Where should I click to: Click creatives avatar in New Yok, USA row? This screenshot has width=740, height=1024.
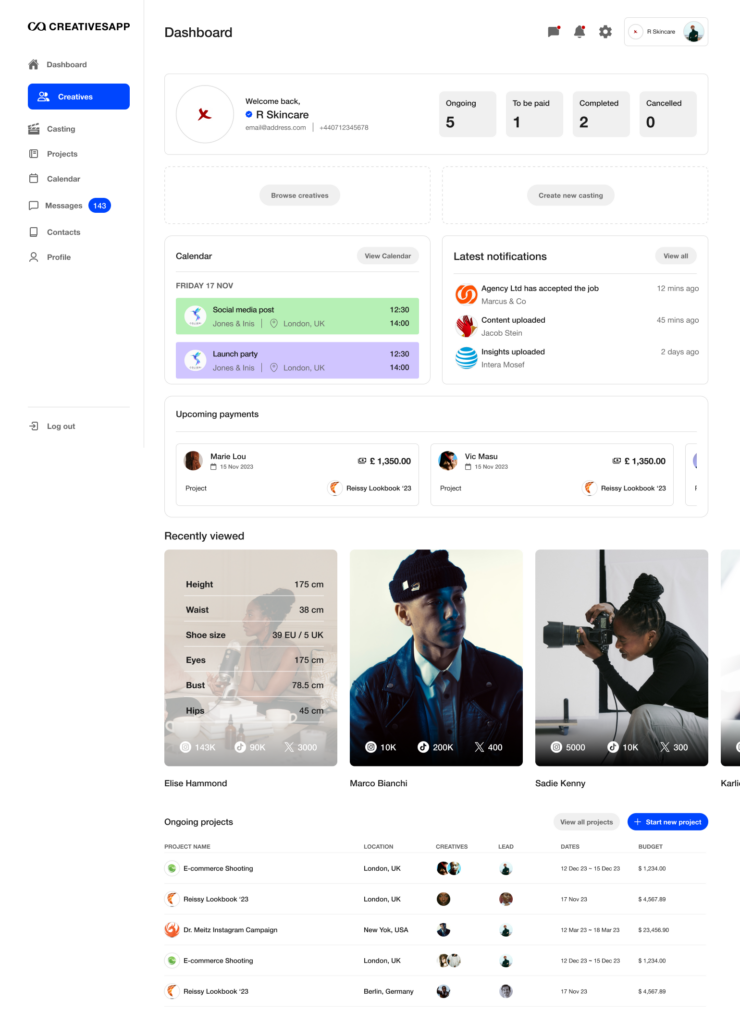[x=443, y=930]
